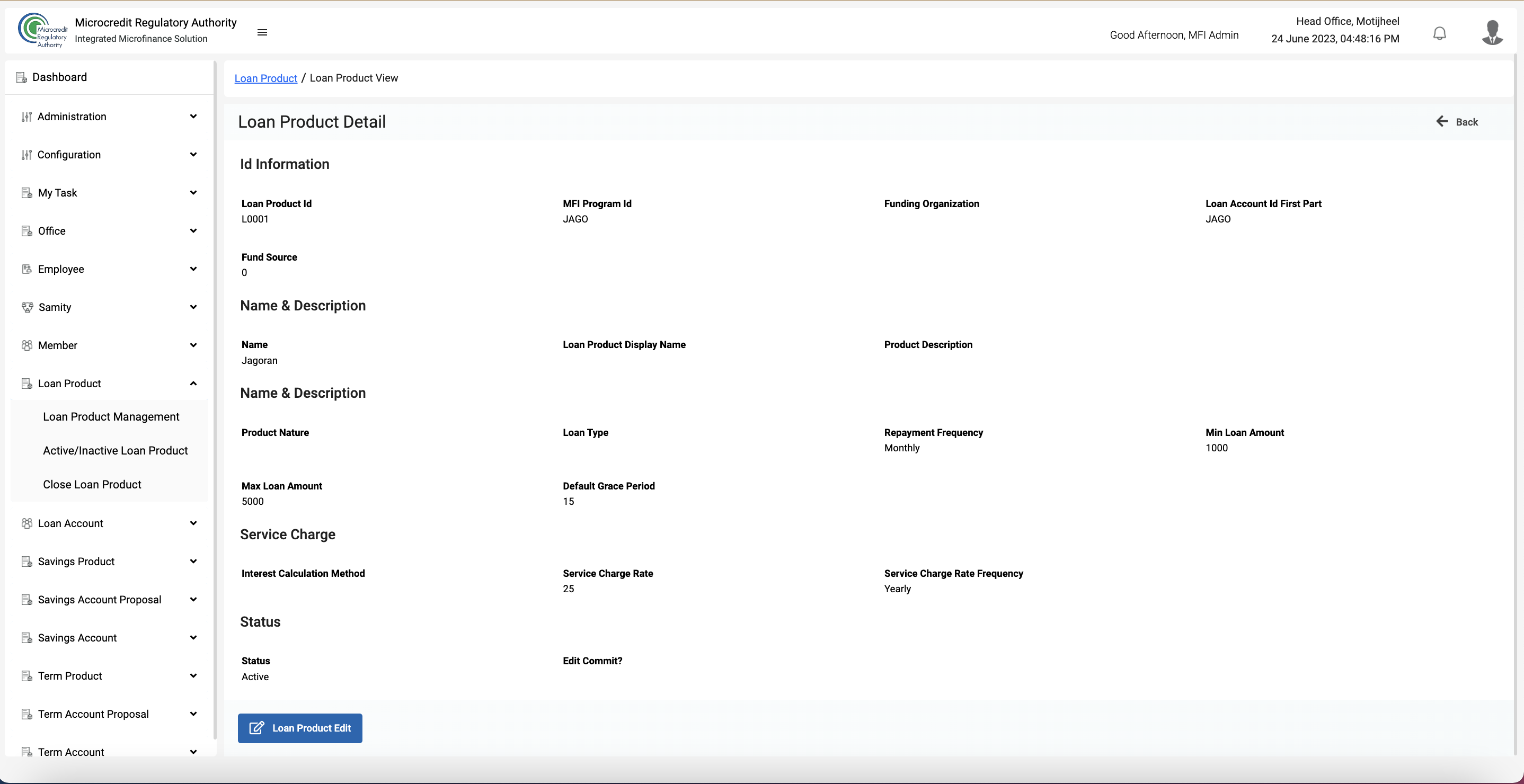The image size is (1524, 784).
Task: Expand the My Task chevron
Action: point(193,193)
